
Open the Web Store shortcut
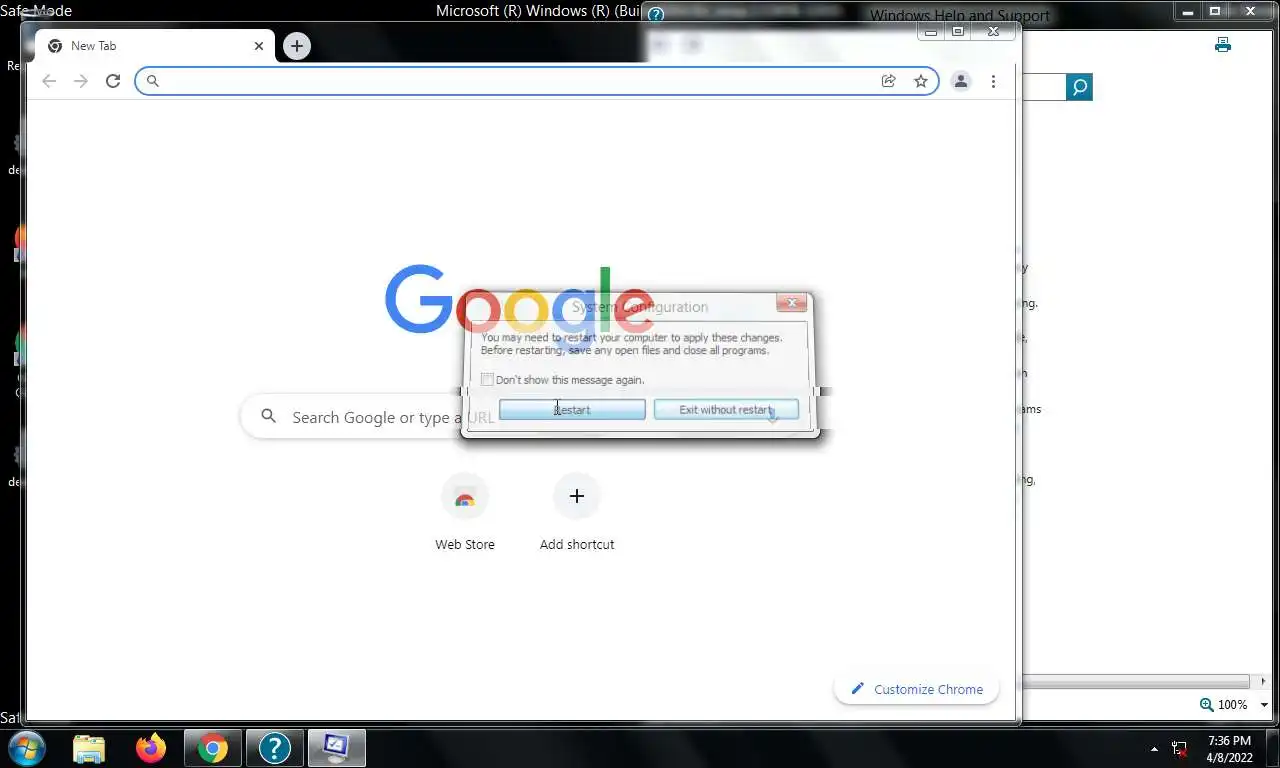point(465,513)
